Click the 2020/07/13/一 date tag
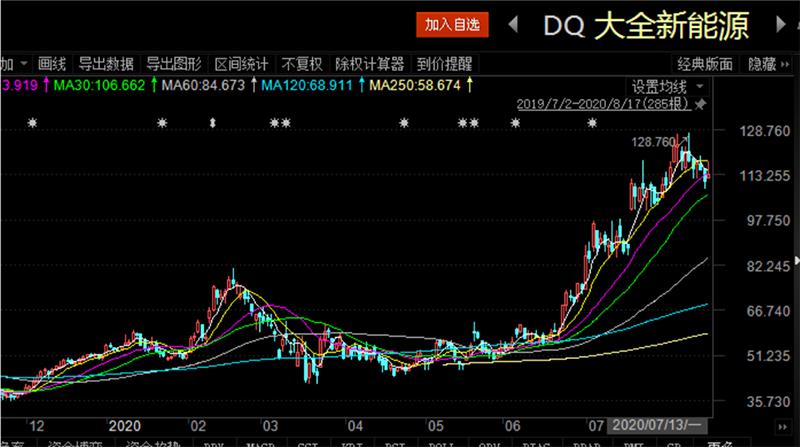Image resolution: width=800 pixels, height=448 pixels. click(657, 425)
